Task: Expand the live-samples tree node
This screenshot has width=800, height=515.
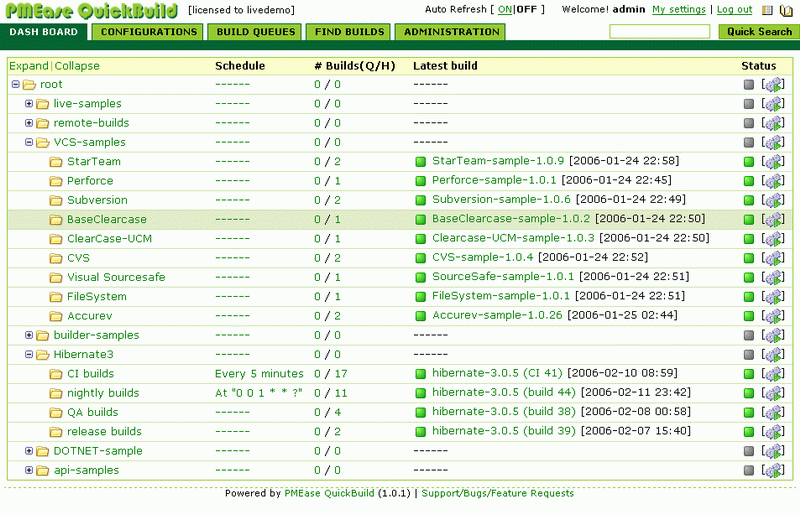Action: point(29,104)
